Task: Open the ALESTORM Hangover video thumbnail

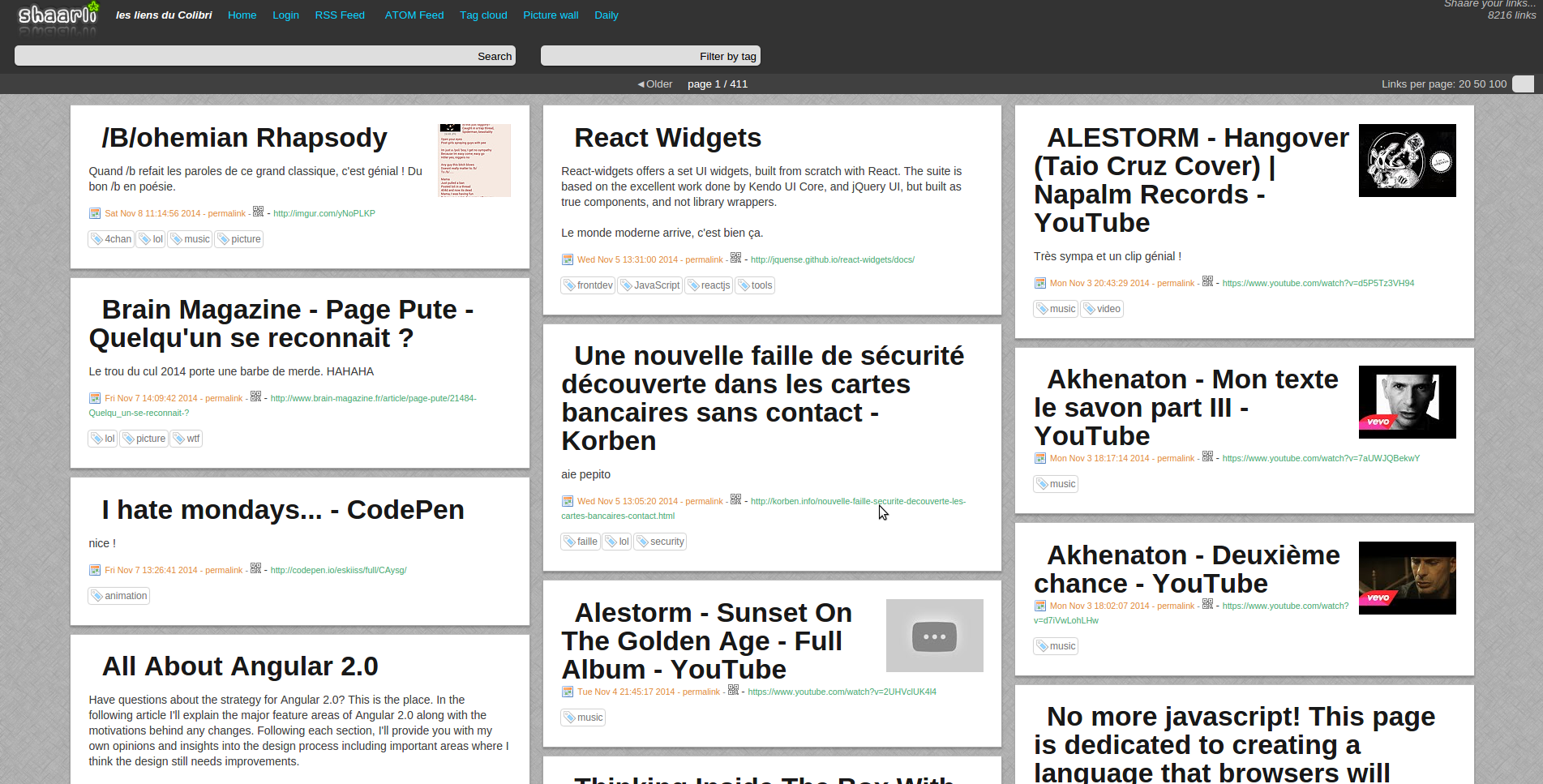Action: 1407,161
